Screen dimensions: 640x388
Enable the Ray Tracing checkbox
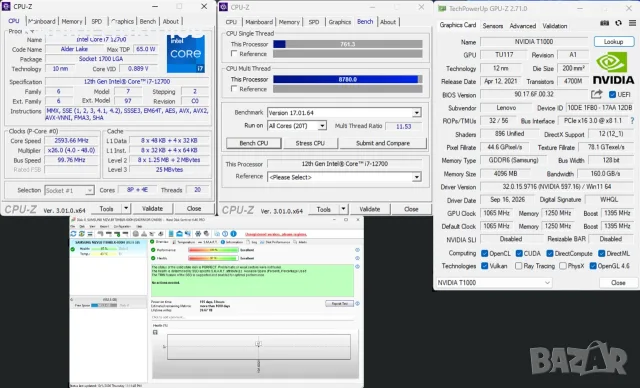tap(519, 266)
